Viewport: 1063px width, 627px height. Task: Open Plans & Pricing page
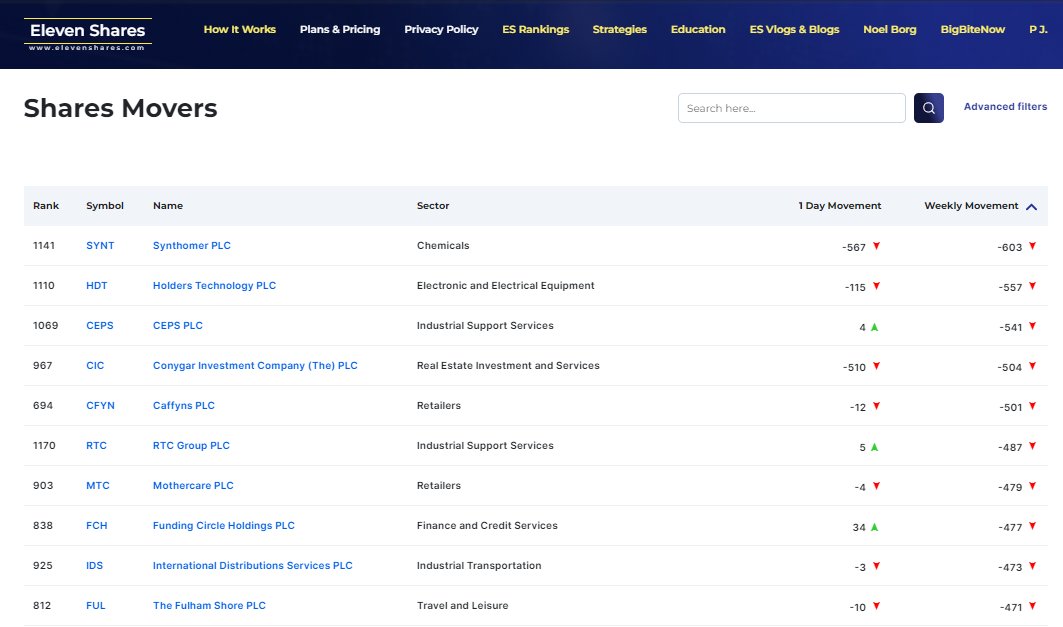tap(340, 29)
